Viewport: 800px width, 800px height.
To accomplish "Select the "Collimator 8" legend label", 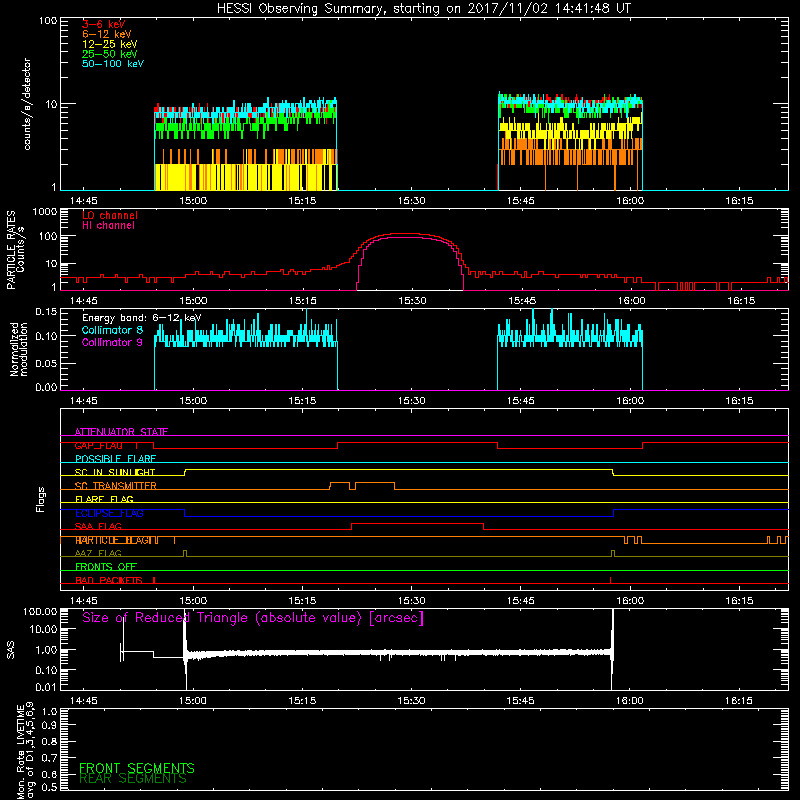I will pyautogui.click(x=112, y=330).
